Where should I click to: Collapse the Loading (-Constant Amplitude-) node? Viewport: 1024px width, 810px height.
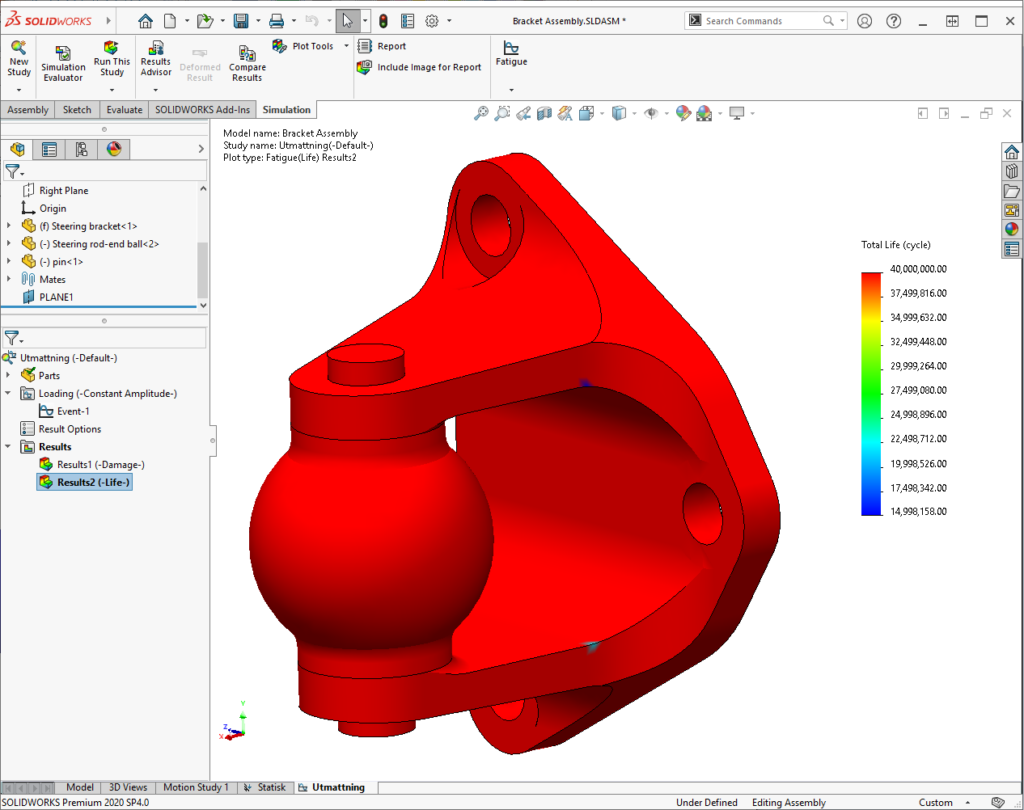[9, 394]
